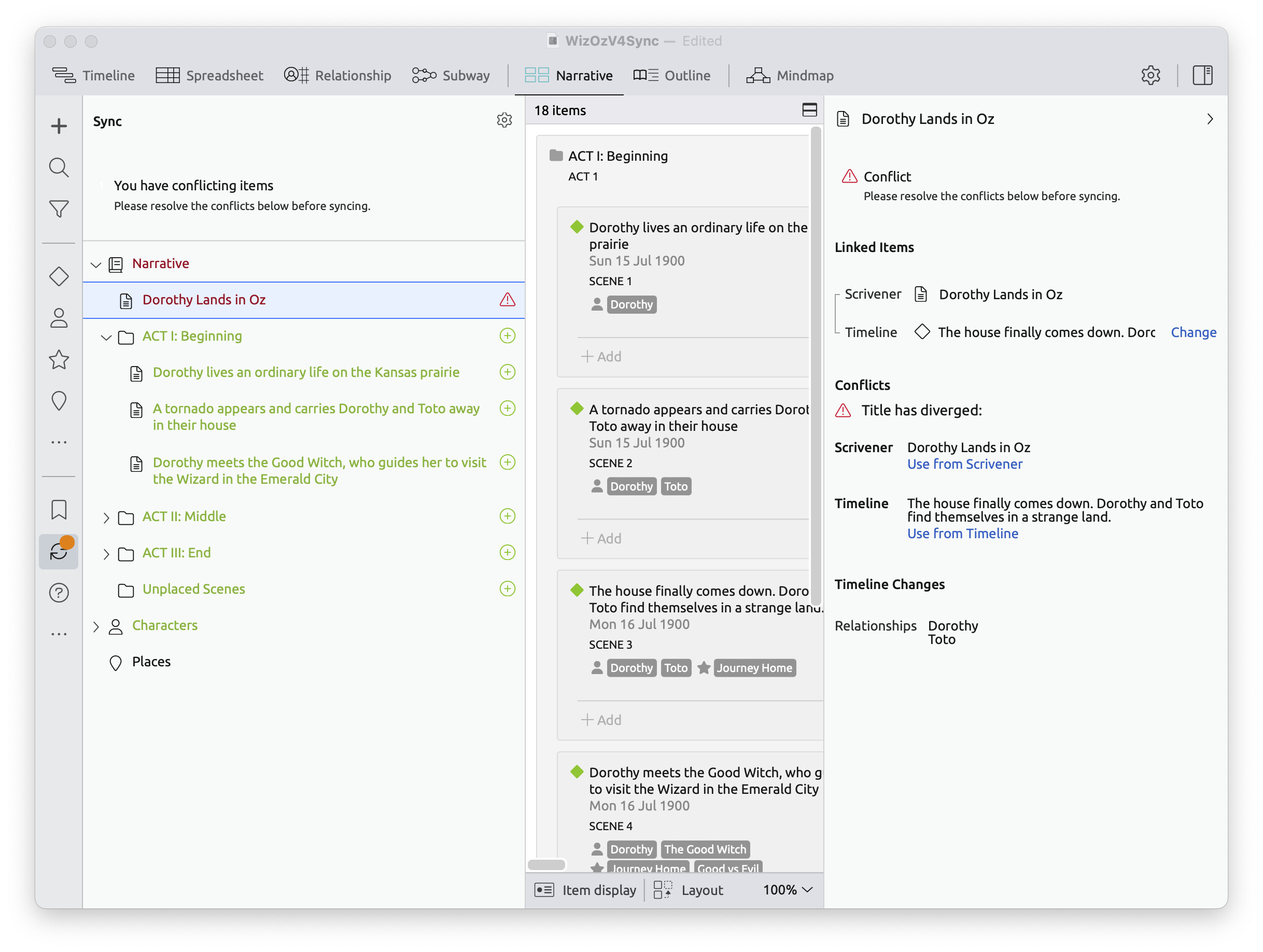
Task: Open the bookmark sidebar icon
Action: pos(59,509)
